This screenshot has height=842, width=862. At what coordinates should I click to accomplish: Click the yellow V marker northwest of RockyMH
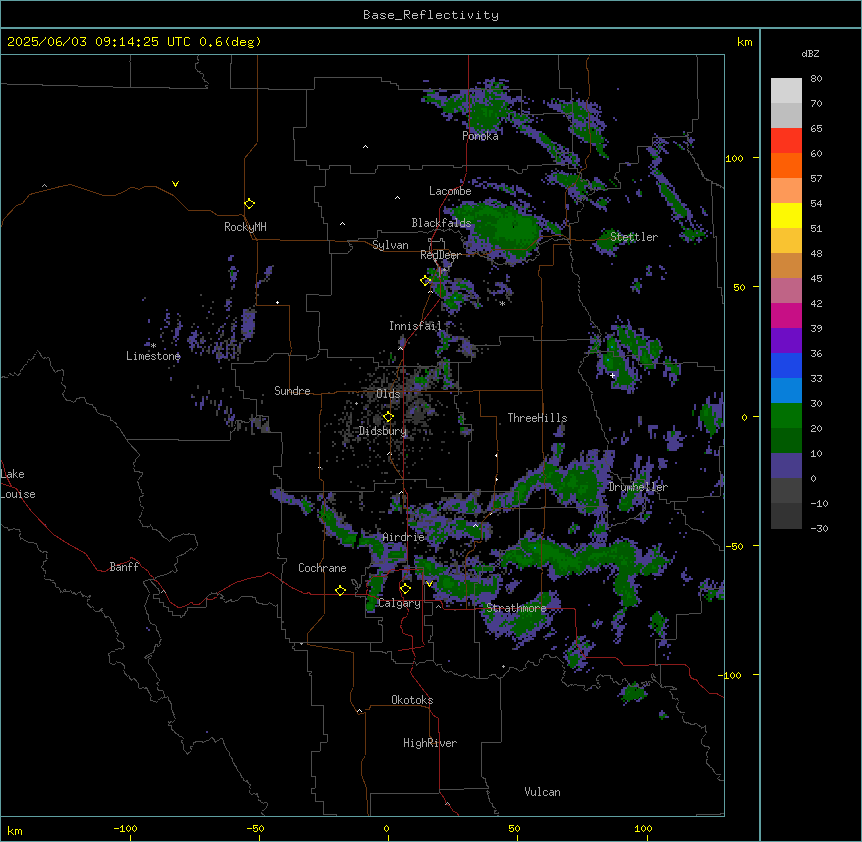tap(175, 184)
